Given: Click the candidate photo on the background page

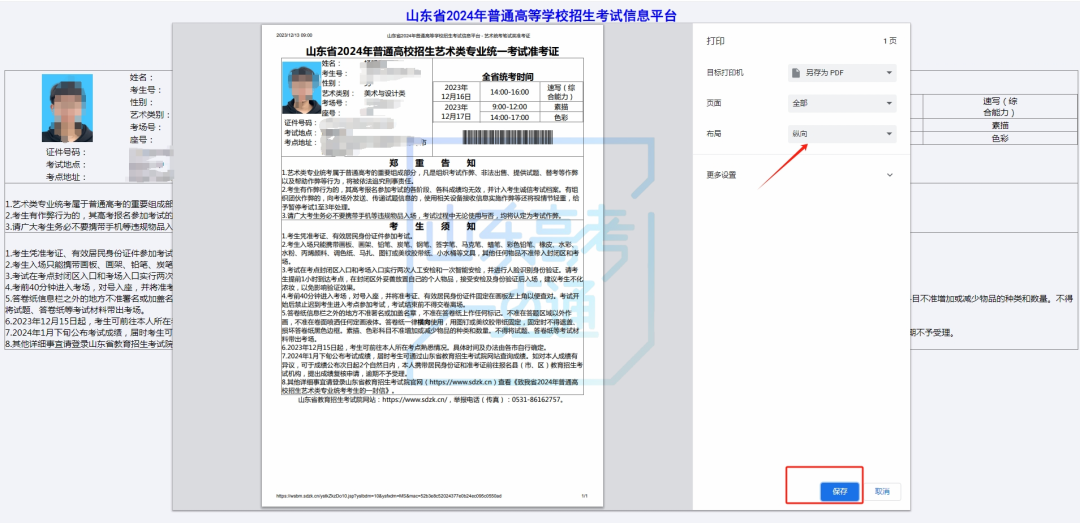Looking at the screenshot, I should (67, 108).
